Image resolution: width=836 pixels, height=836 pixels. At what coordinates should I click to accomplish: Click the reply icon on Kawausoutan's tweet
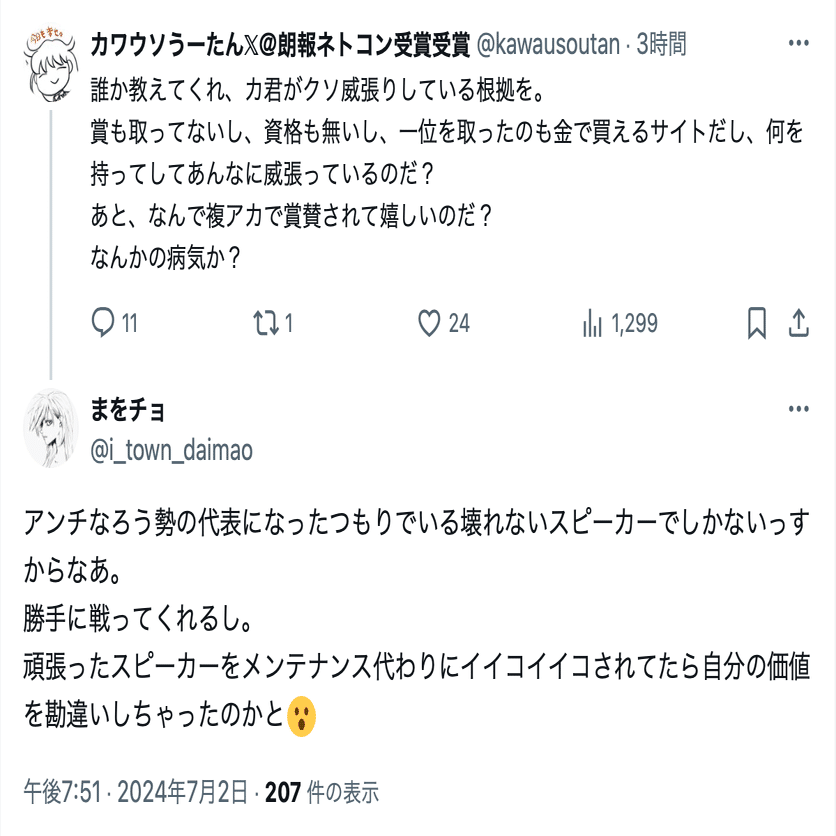pyautogui.click(x=104, y=323)
